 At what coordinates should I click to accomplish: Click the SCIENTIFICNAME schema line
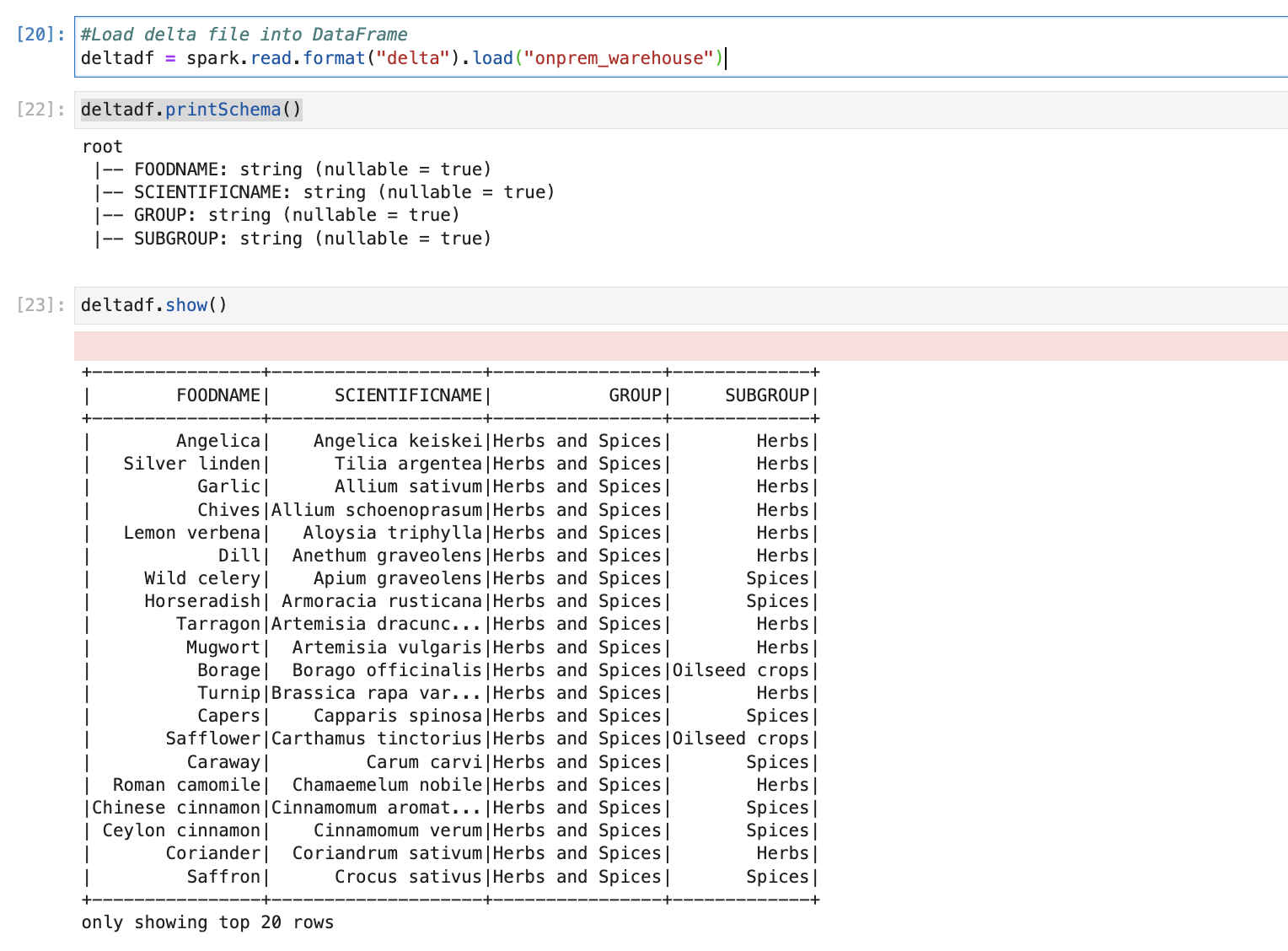click(x=344, y=192)
